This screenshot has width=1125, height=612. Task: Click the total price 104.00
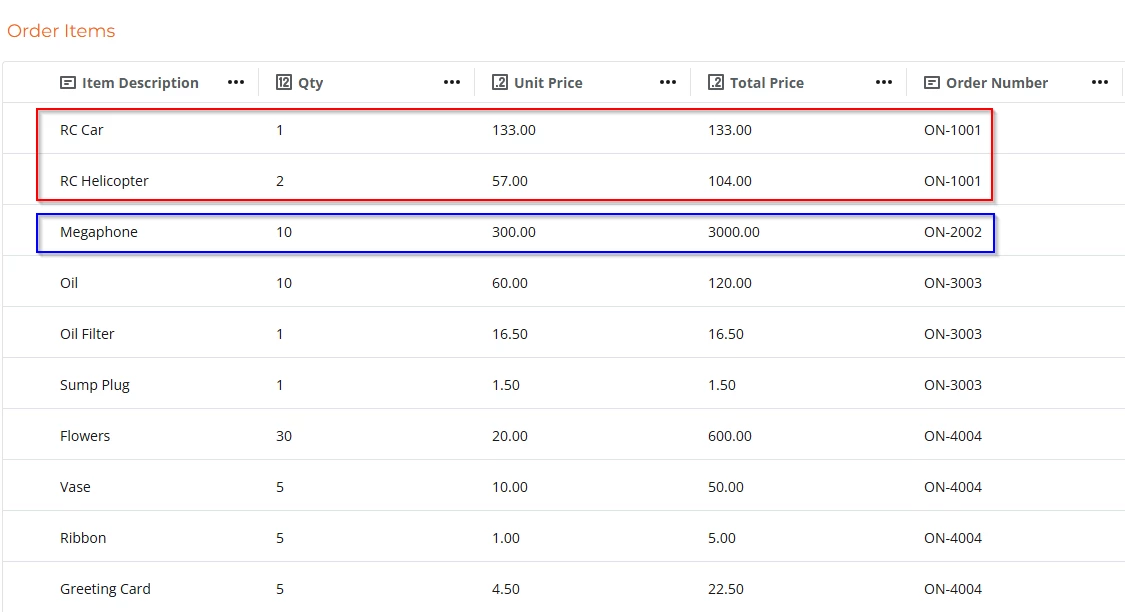(x=730, y=181)
